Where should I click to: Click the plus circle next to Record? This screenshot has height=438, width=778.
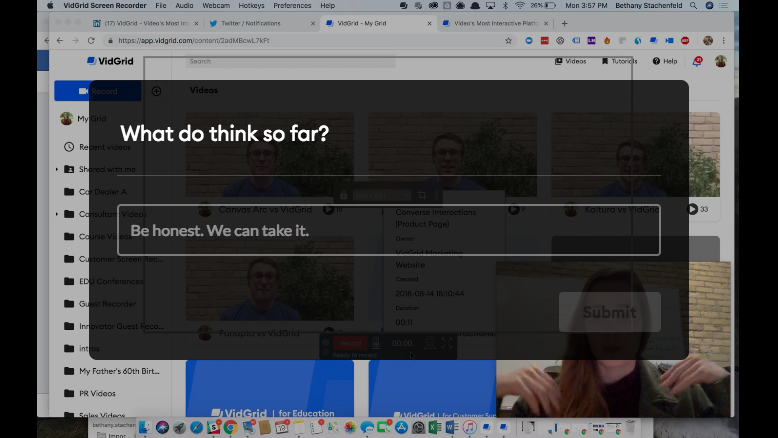pos(156,91)
